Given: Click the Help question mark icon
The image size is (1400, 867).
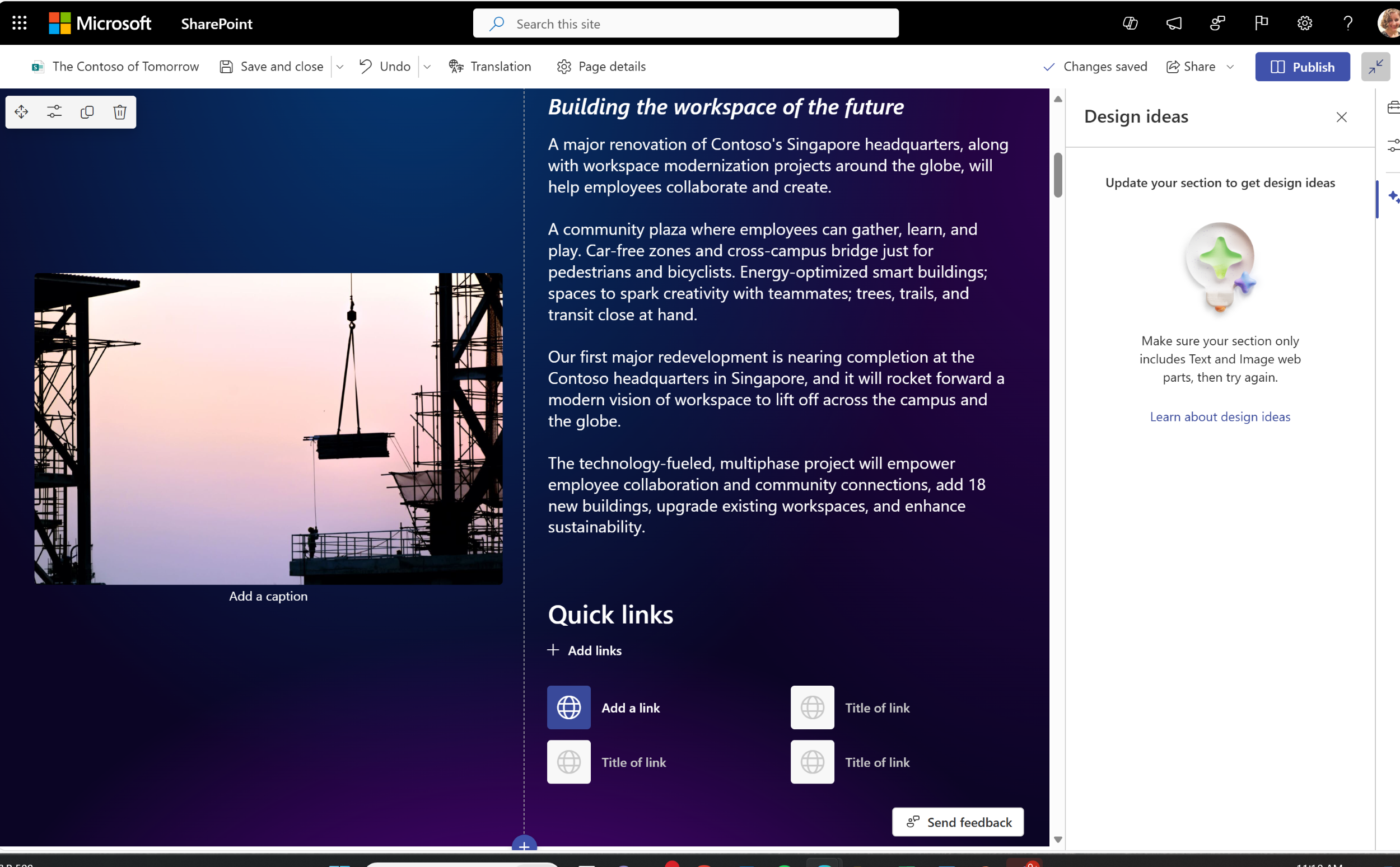Looking at the screenshot, I should coord(1348,23).
